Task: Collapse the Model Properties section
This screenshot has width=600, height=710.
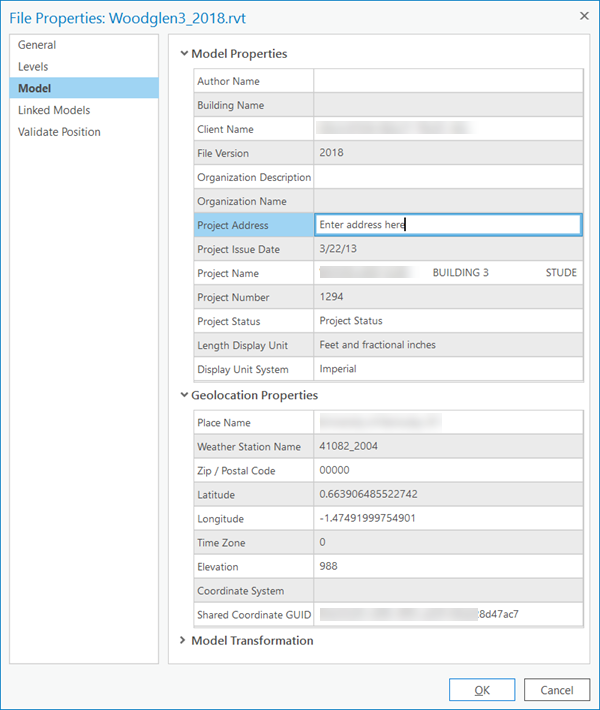Action: [184, 54]
